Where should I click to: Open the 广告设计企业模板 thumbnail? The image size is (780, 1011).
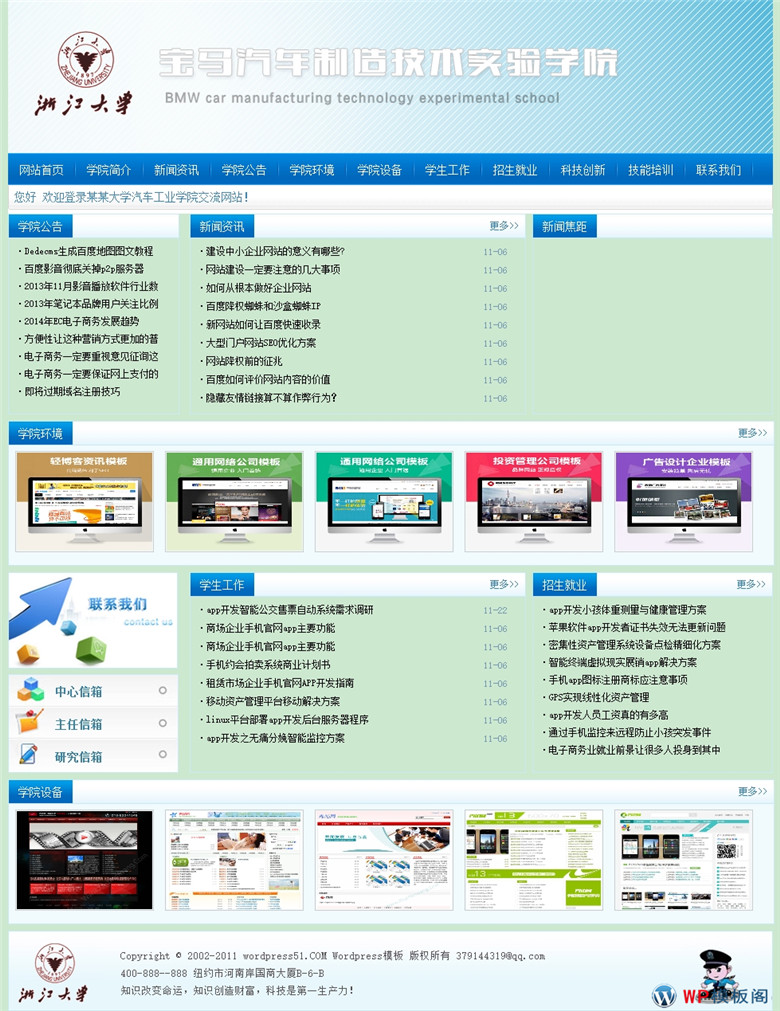(683, 502)
